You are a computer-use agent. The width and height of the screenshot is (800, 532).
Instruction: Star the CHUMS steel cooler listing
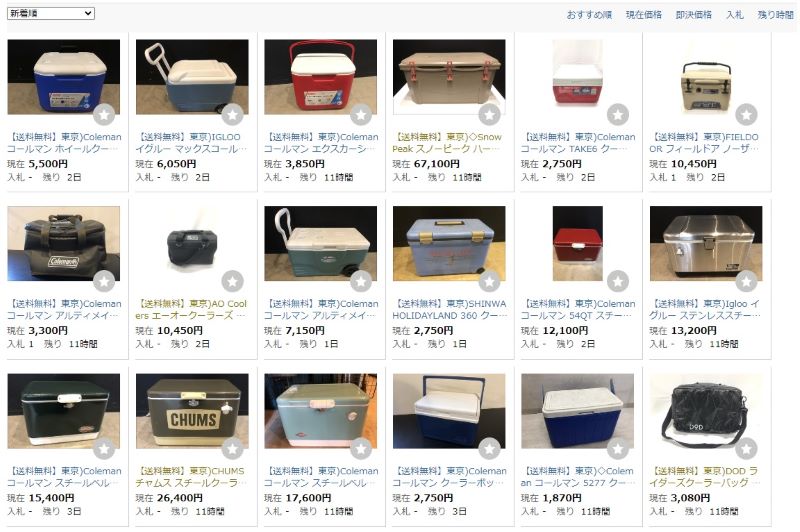(233, 448)
